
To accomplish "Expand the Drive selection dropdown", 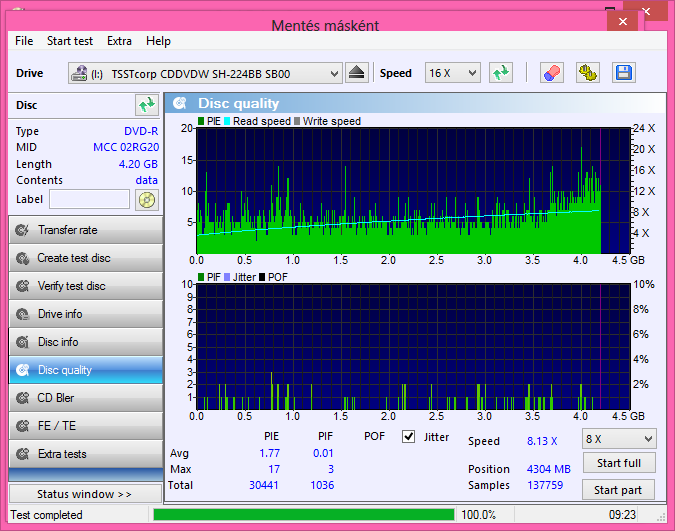I will 334,73.
